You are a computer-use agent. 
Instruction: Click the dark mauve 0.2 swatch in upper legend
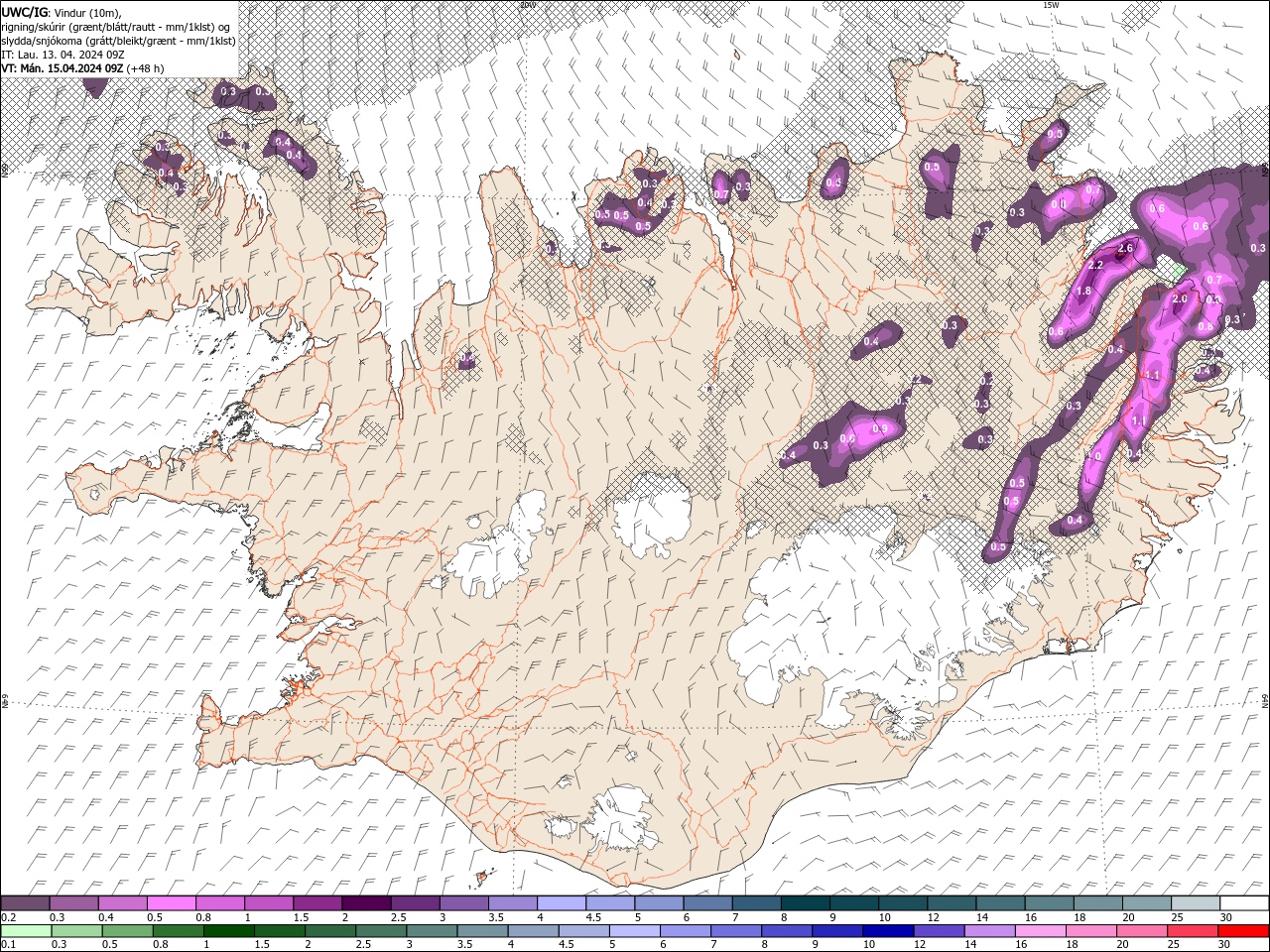point(25,903)
